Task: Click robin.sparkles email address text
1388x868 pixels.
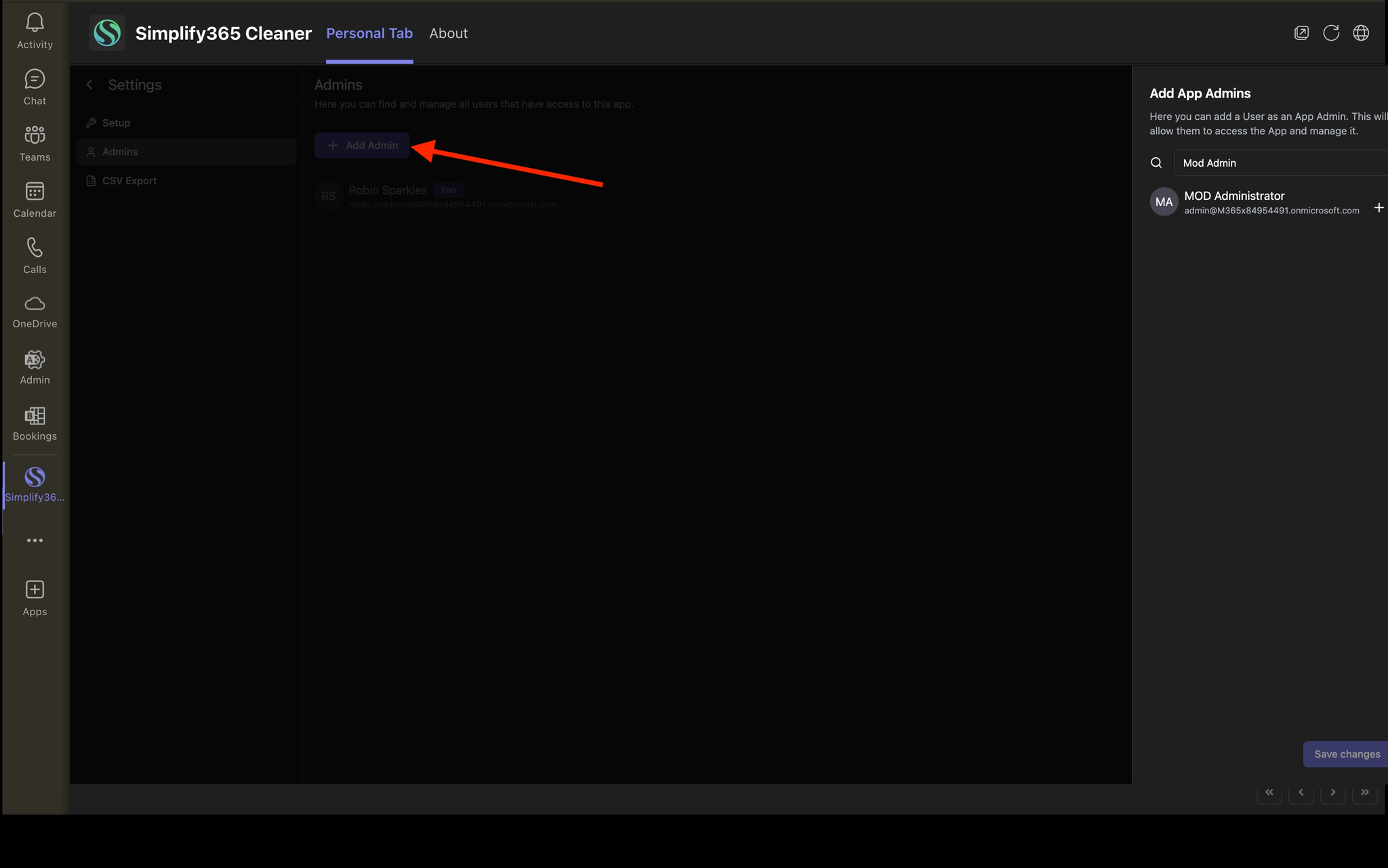Action: (453, 205)
